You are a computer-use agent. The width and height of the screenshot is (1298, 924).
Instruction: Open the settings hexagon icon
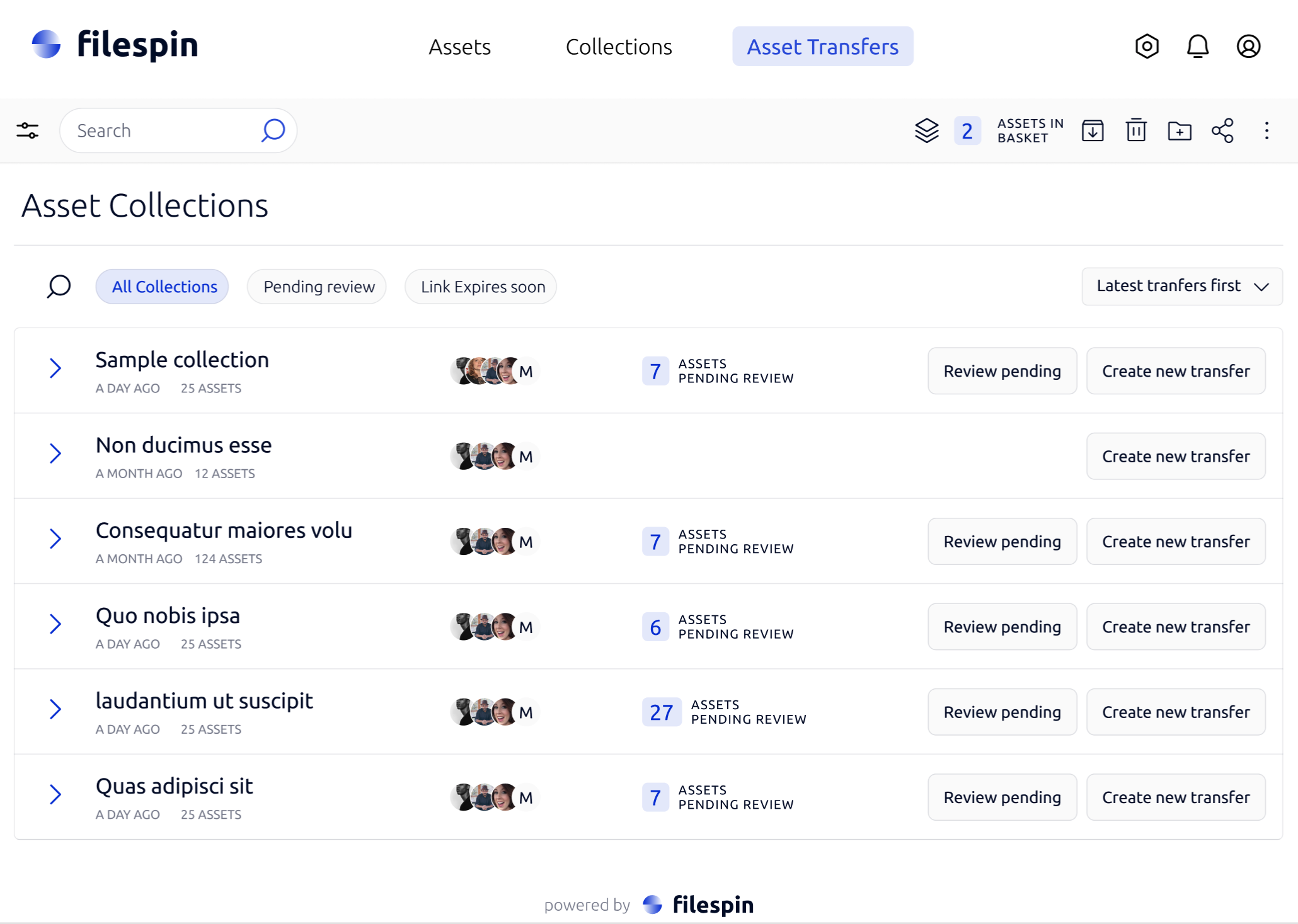(1147, 46)
